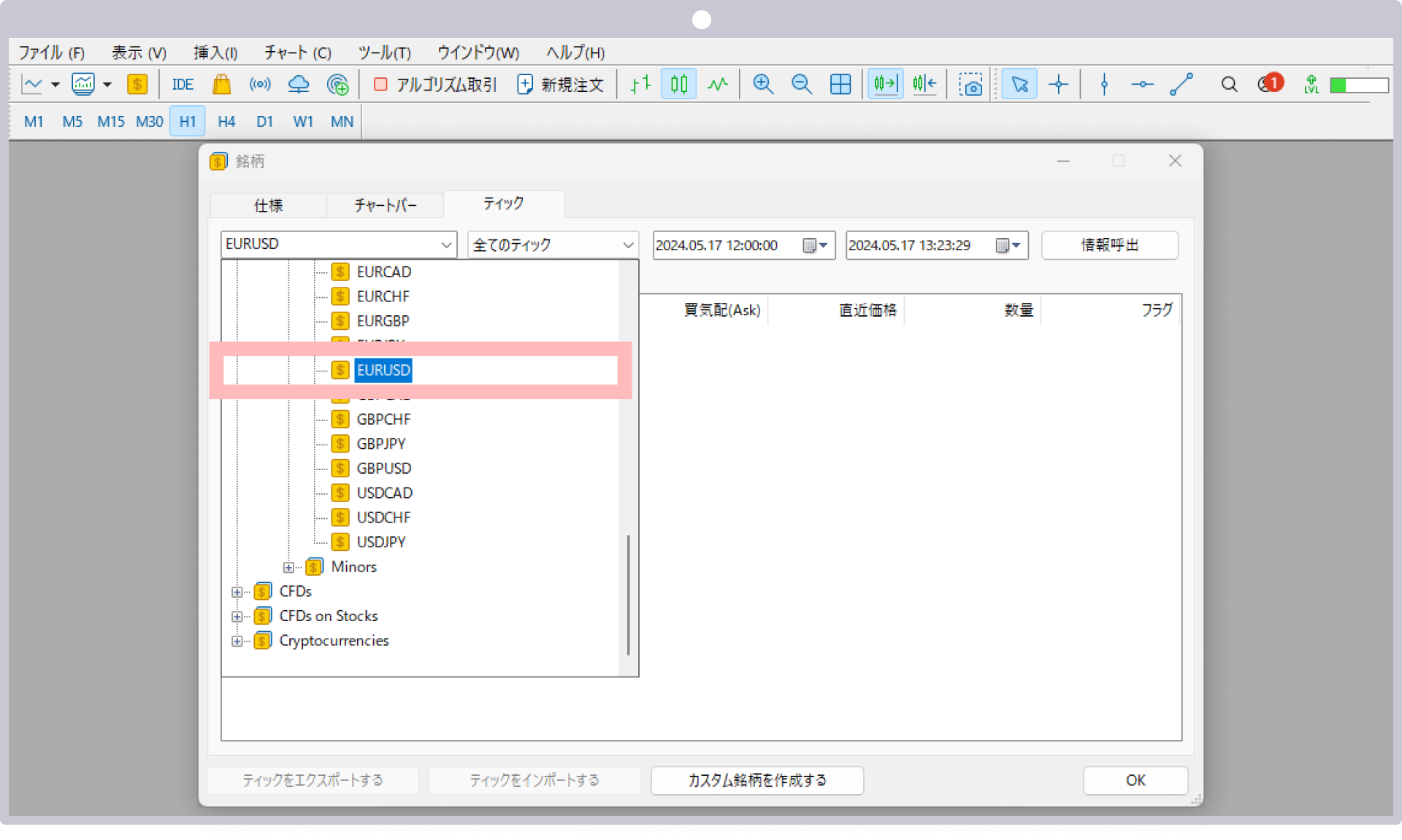Click the Signals broadcast icon
Screen dimensions: 1402x840
coord(260,85)
